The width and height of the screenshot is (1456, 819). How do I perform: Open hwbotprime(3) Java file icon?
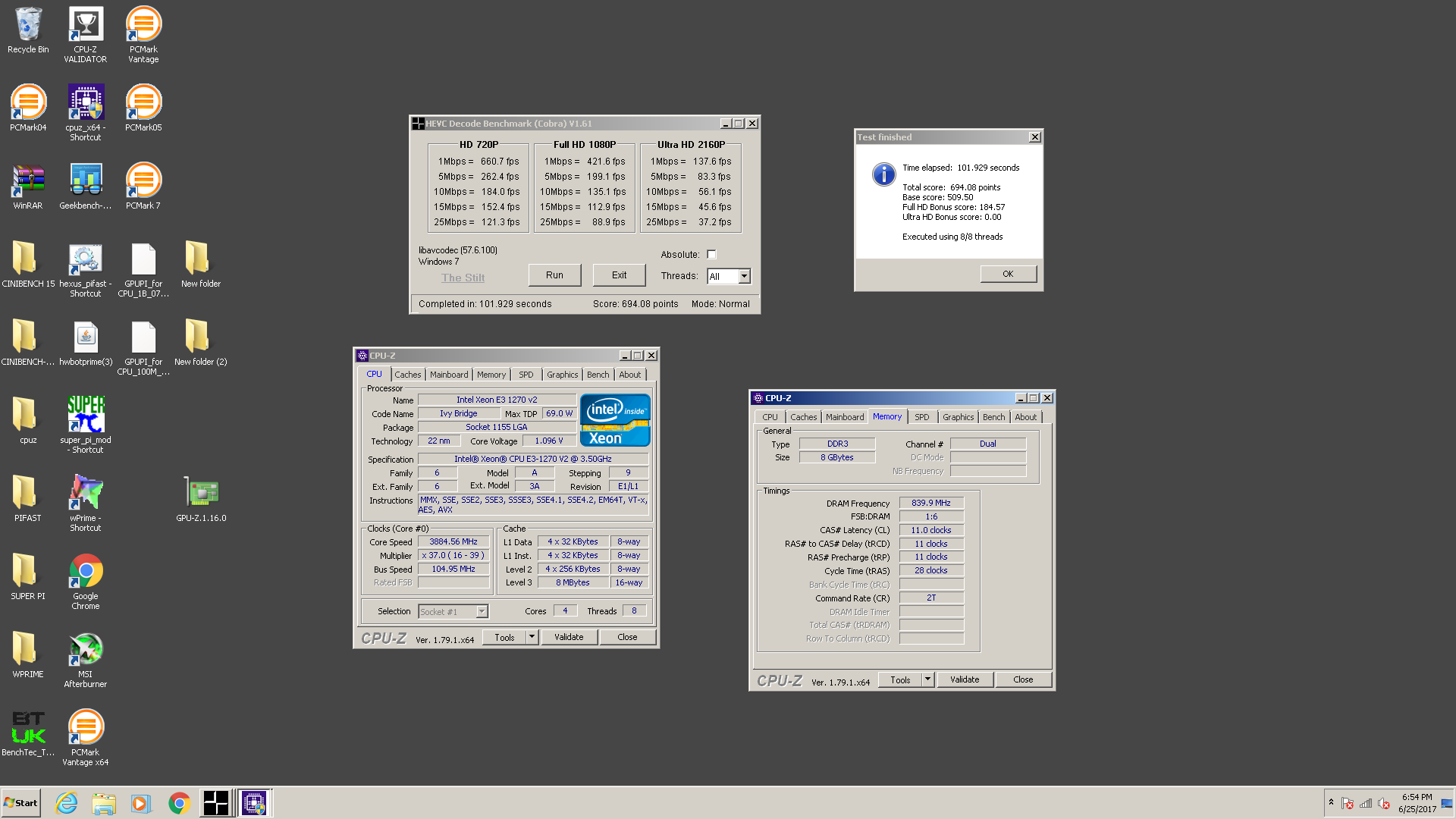[86, 343]
